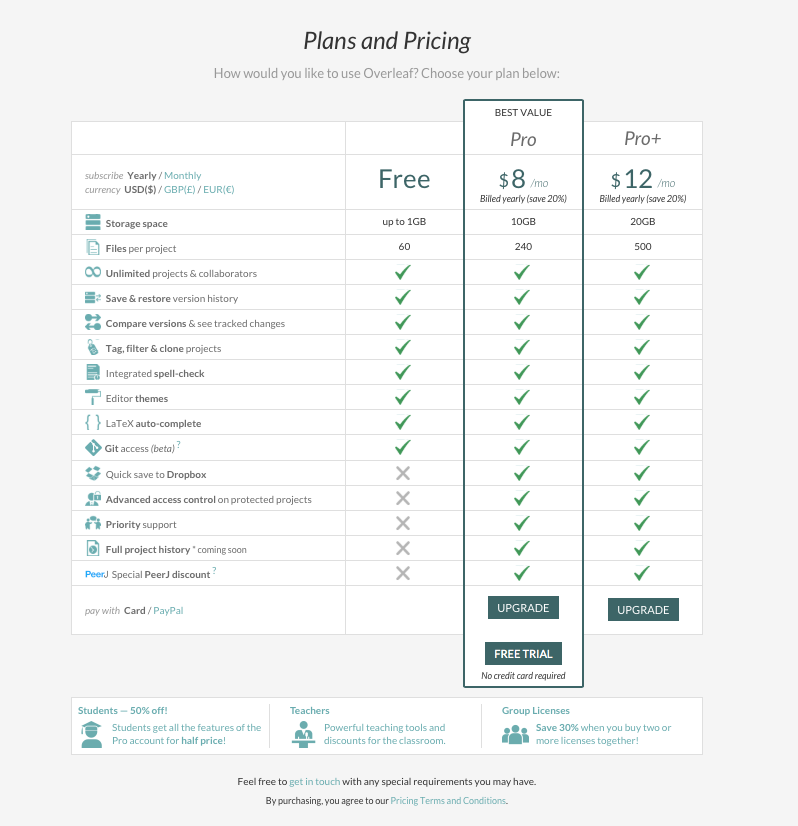Change currency to GBP(£)
Image resolution: width=798 pixels, height=826 pixels.
(x=179, y=190)
